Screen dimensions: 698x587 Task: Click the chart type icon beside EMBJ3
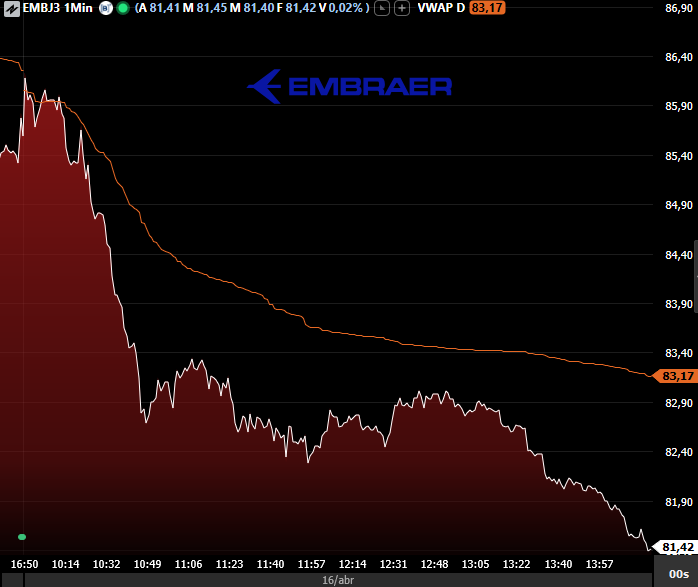coord(12,8)
